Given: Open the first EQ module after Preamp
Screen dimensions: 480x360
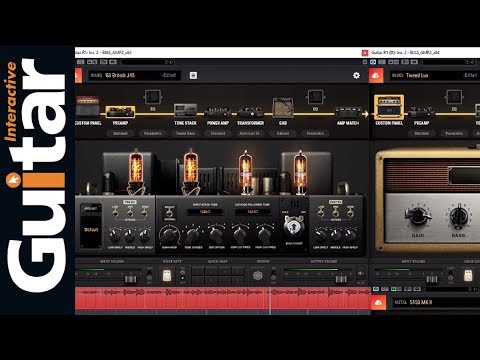Looking at the screenshot, I should (153, 97).
